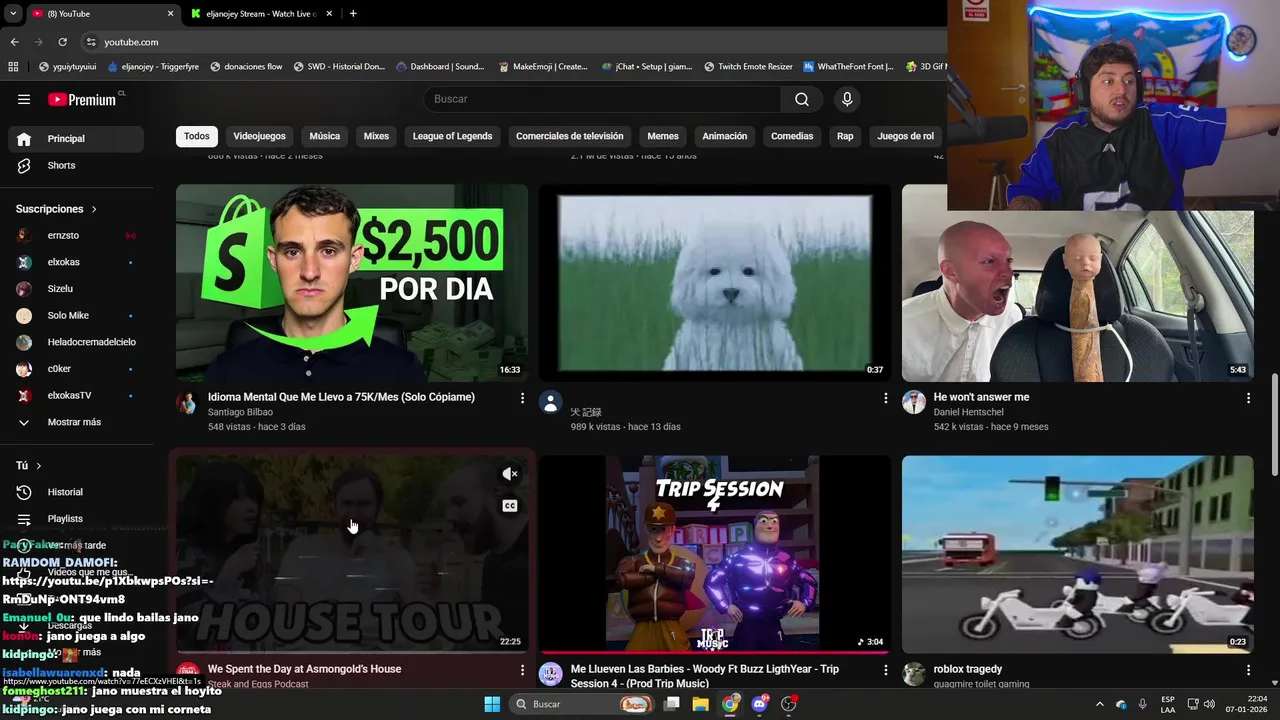Open more options for roblox tragedy
This screenshot has width=1280, height=720.
pos(1248,670)
